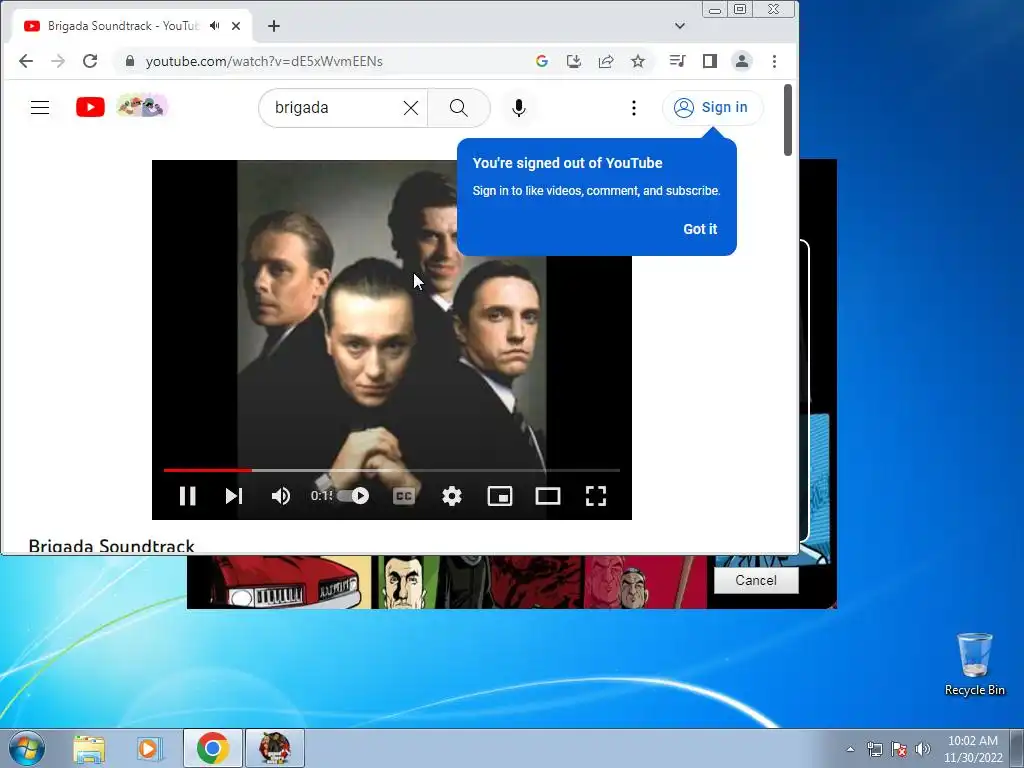Open the clock showing 10:02 AM
1024x768 pixels.
973,749
